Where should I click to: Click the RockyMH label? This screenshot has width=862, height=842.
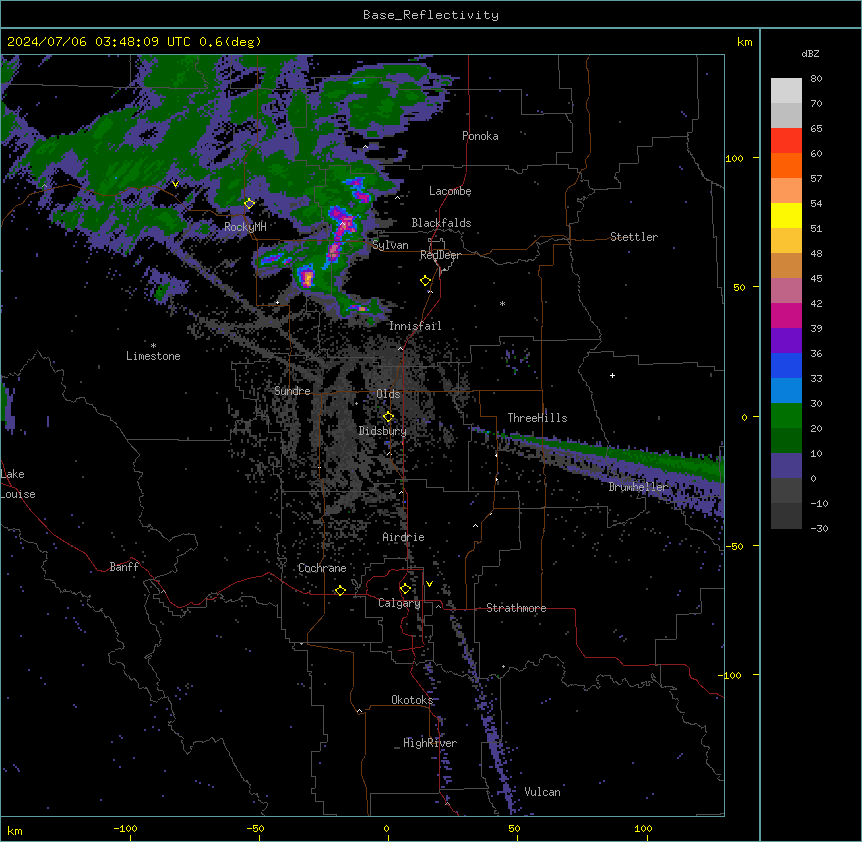(x=245, y=226)
